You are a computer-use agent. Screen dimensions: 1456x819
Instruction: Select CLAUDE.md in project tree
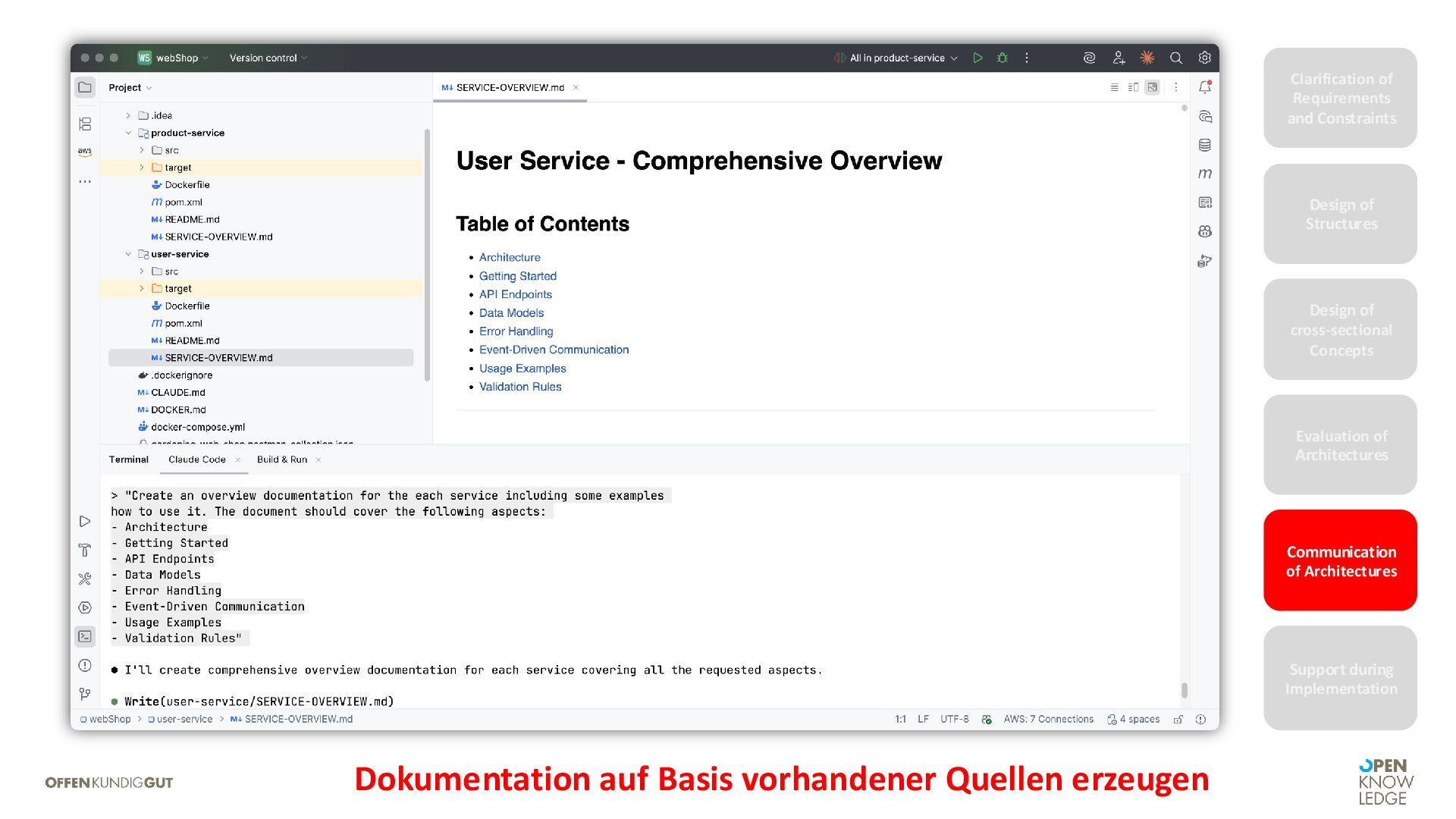pos(177,392)
